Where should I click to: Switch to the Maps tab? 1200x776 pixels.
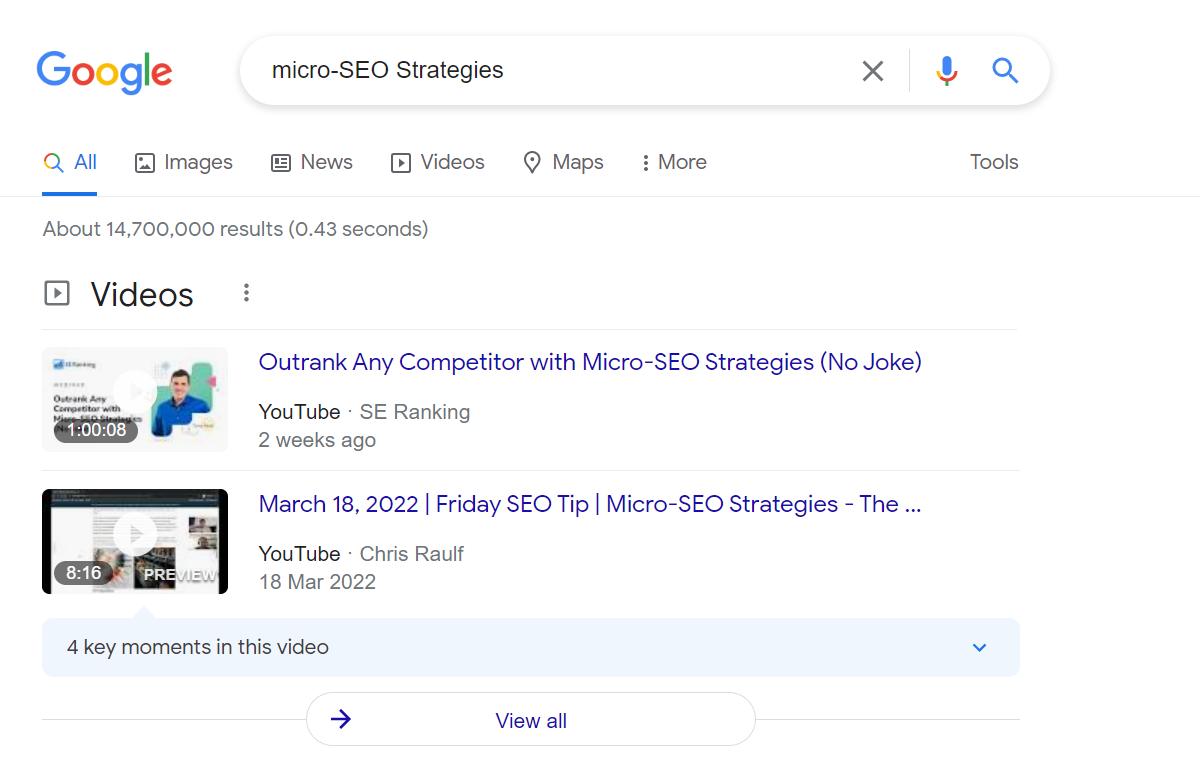tap(564, 162)
